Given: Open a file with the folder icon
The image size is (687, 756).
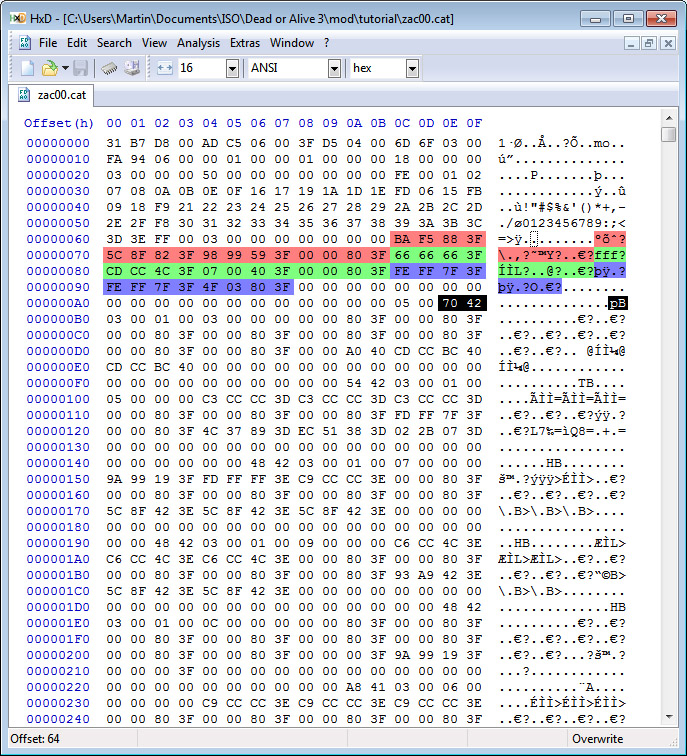Looking at the screenshot, I should click(49, 68).
